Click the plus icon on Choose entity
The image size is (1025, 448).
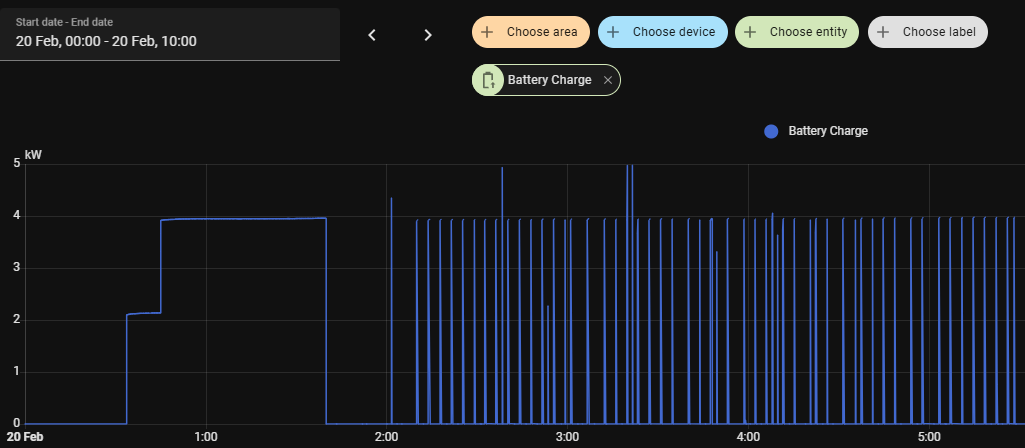click(x=750, y=32)
